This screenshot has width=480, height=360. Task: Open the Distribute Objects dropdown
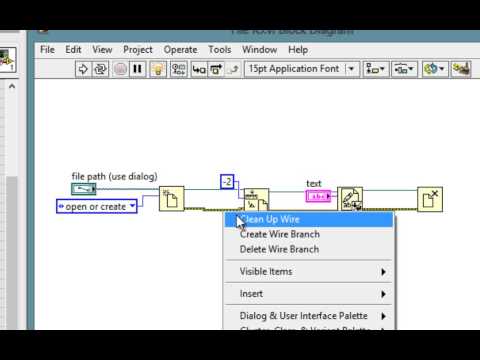click(404, 69)
